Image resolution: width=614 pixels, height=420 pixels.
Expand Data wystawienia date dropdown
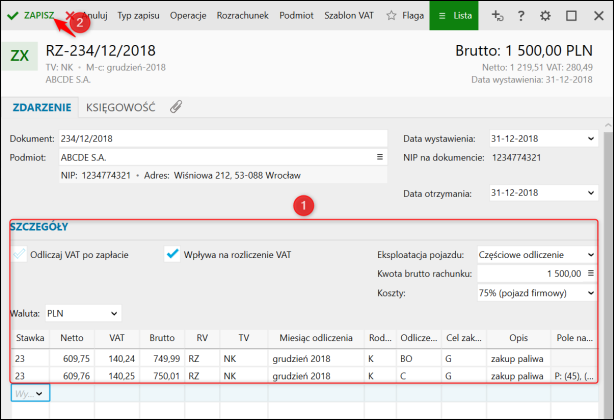pyautogui.click(x=591, y=139)
